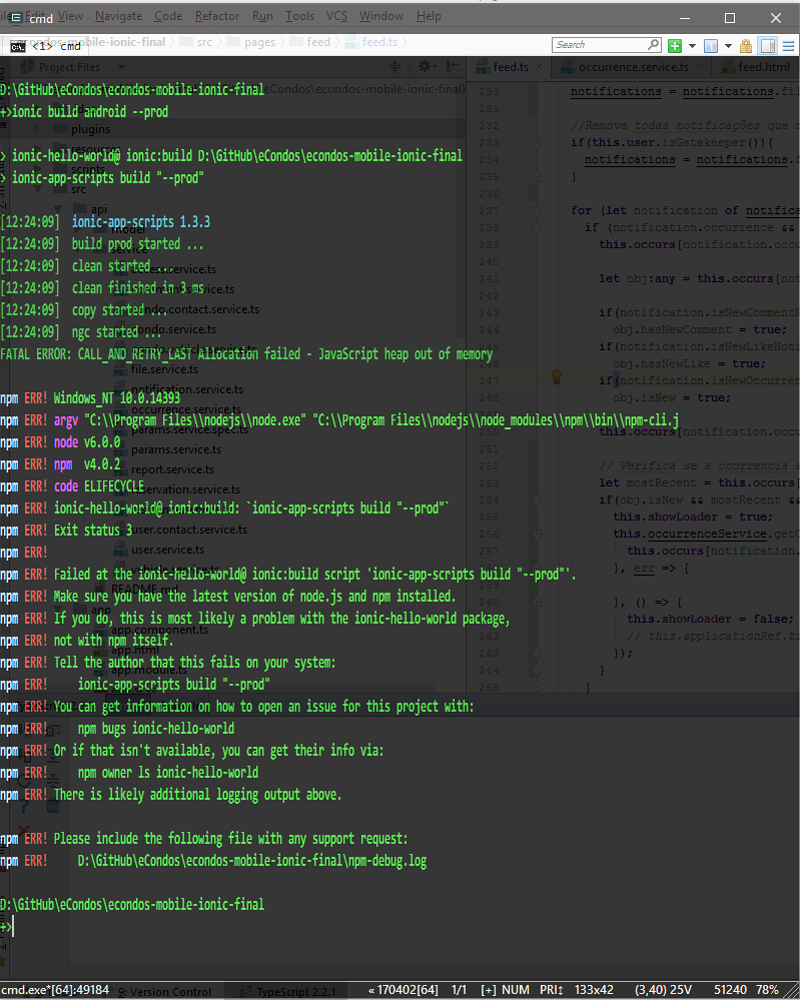The height and width of the screenshot is (1000, 800).
Task: Select the '<1> cmd' console tab
Action: [47, 46]
